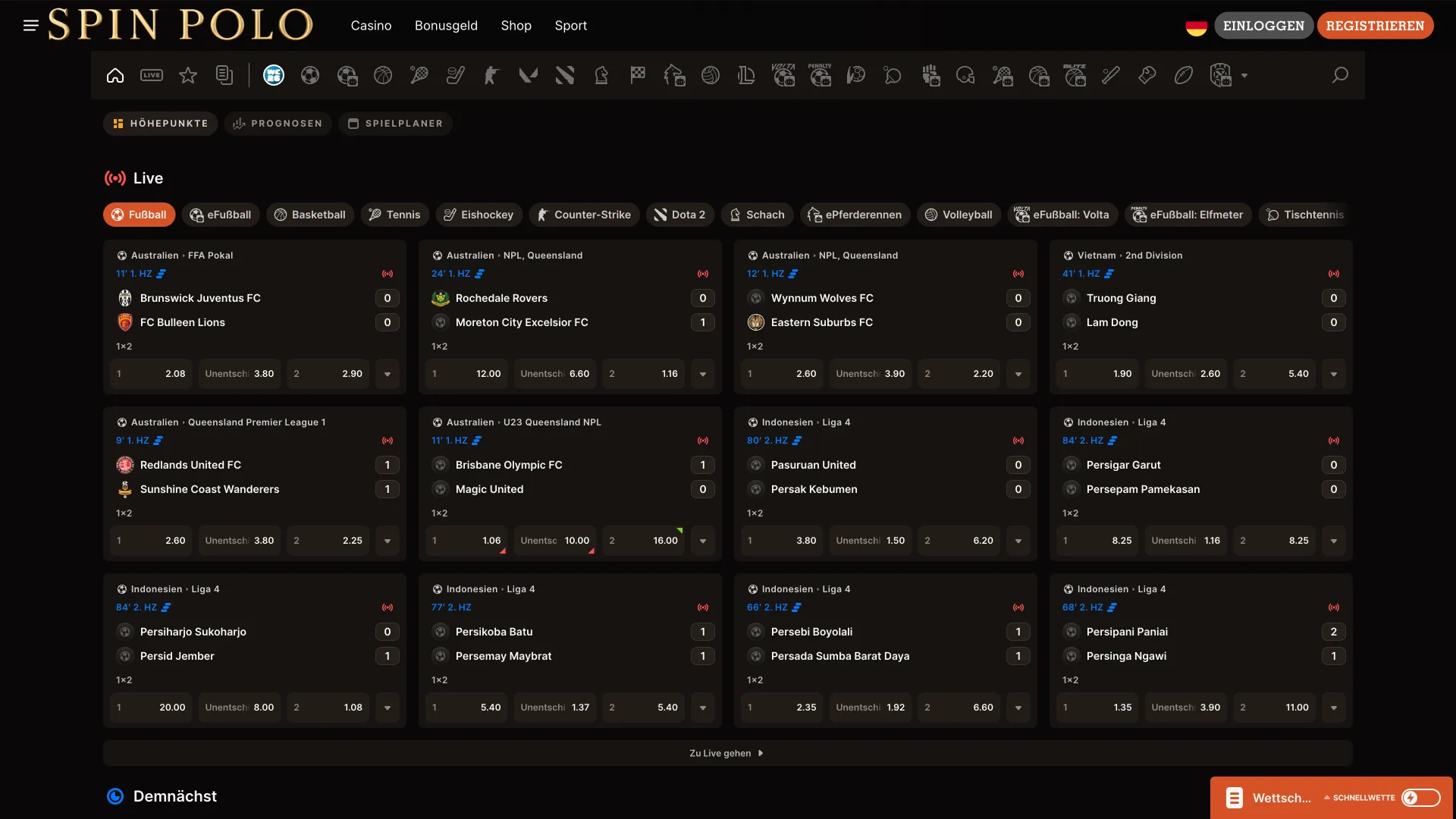Filter live events by ePferderennen chip
The image size is (1456, 819).
(x=855, y=215)
